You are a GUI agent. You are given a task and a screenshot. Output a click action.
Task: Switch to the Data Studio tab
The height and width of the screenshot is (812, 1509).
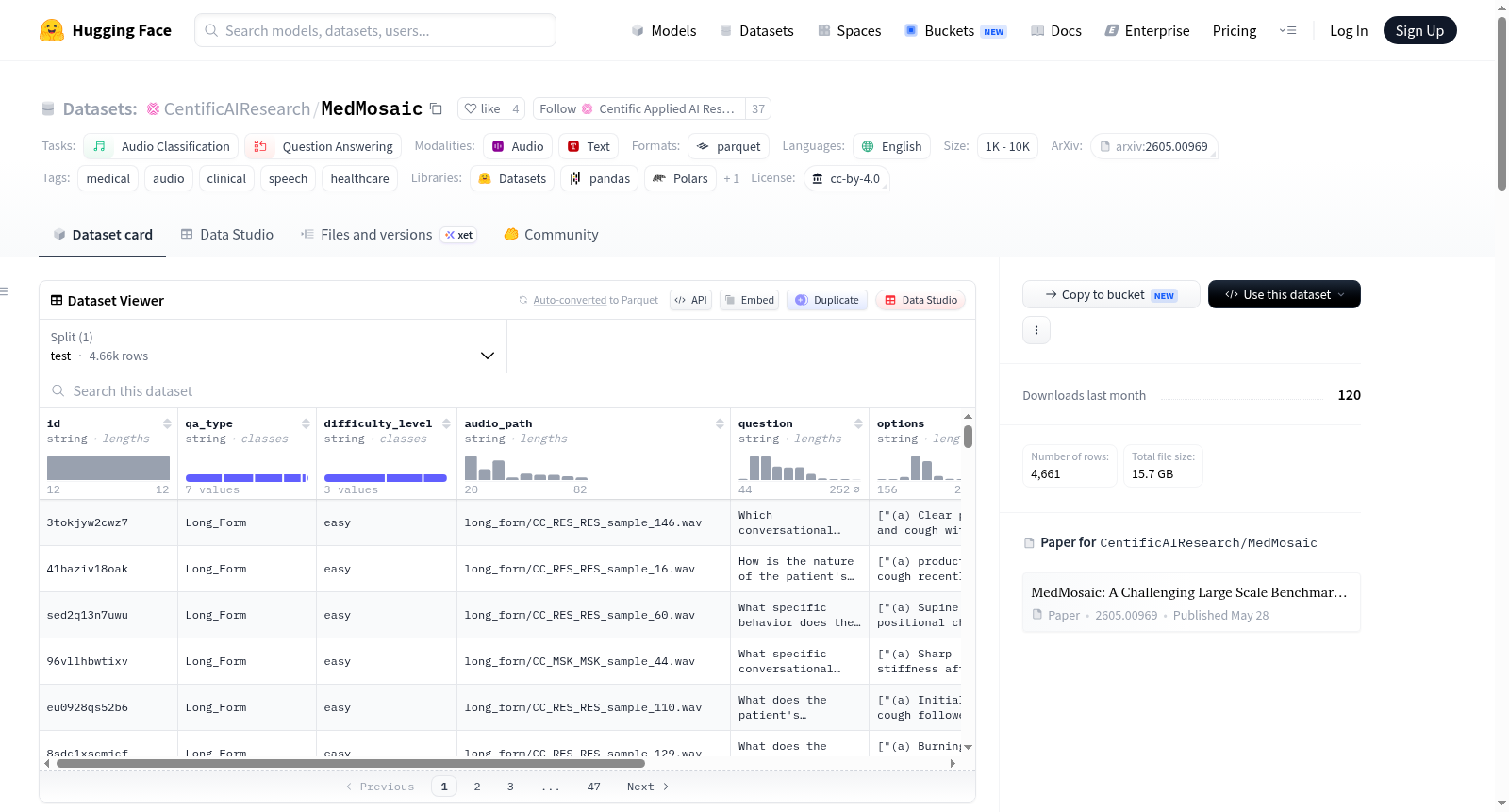click(x=227, y=235)
